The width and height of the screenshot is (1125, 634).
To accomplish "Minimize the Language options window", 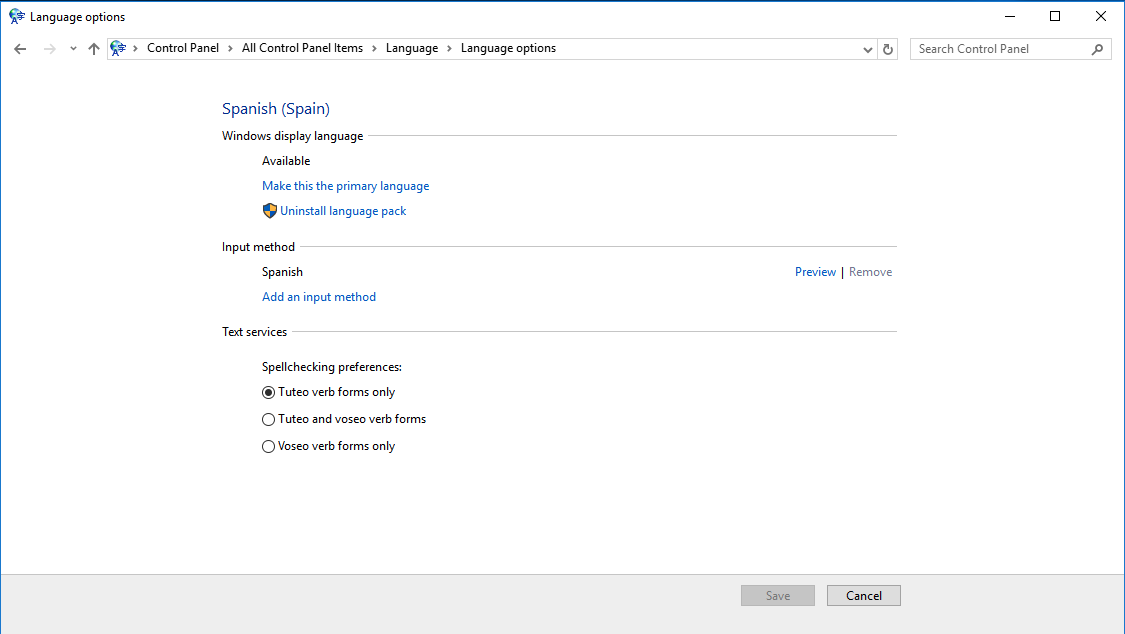I will click(x=1009, y=16).
